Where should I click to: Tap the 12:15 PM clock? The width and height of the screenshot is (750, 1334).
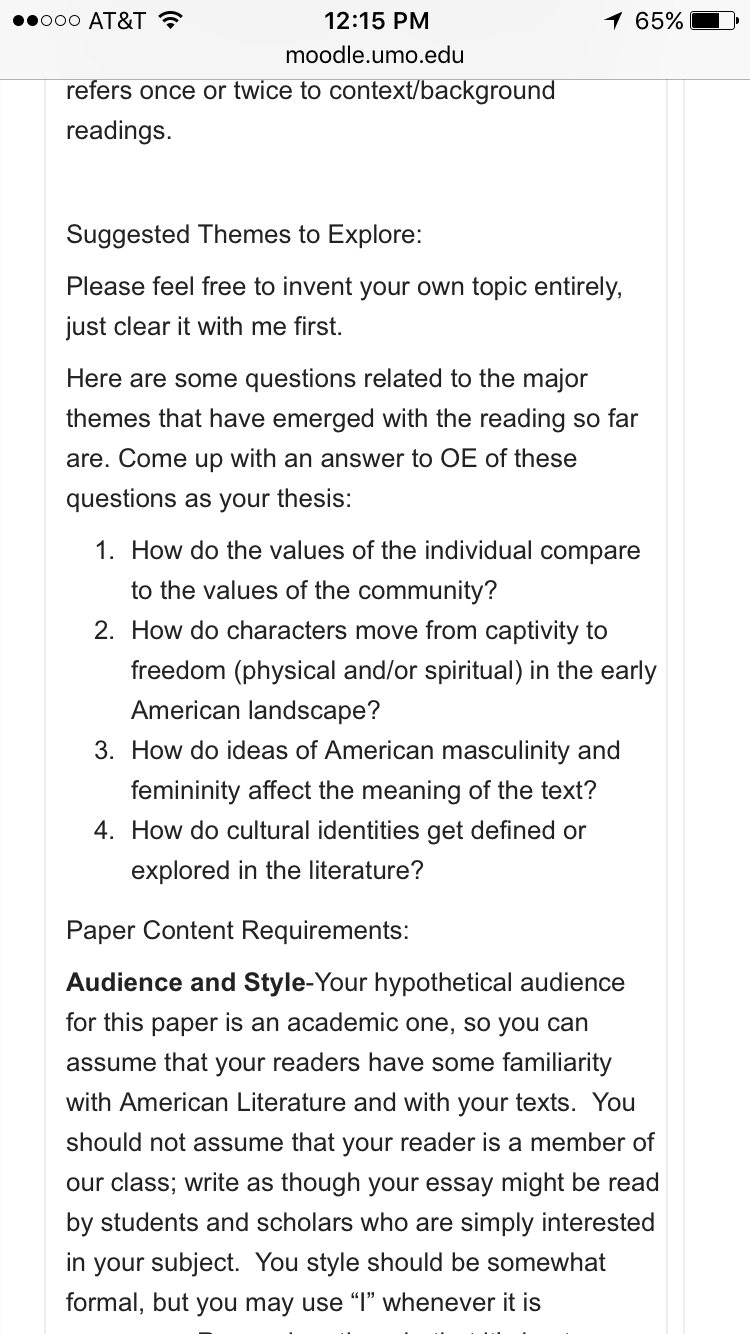[376, 20]
